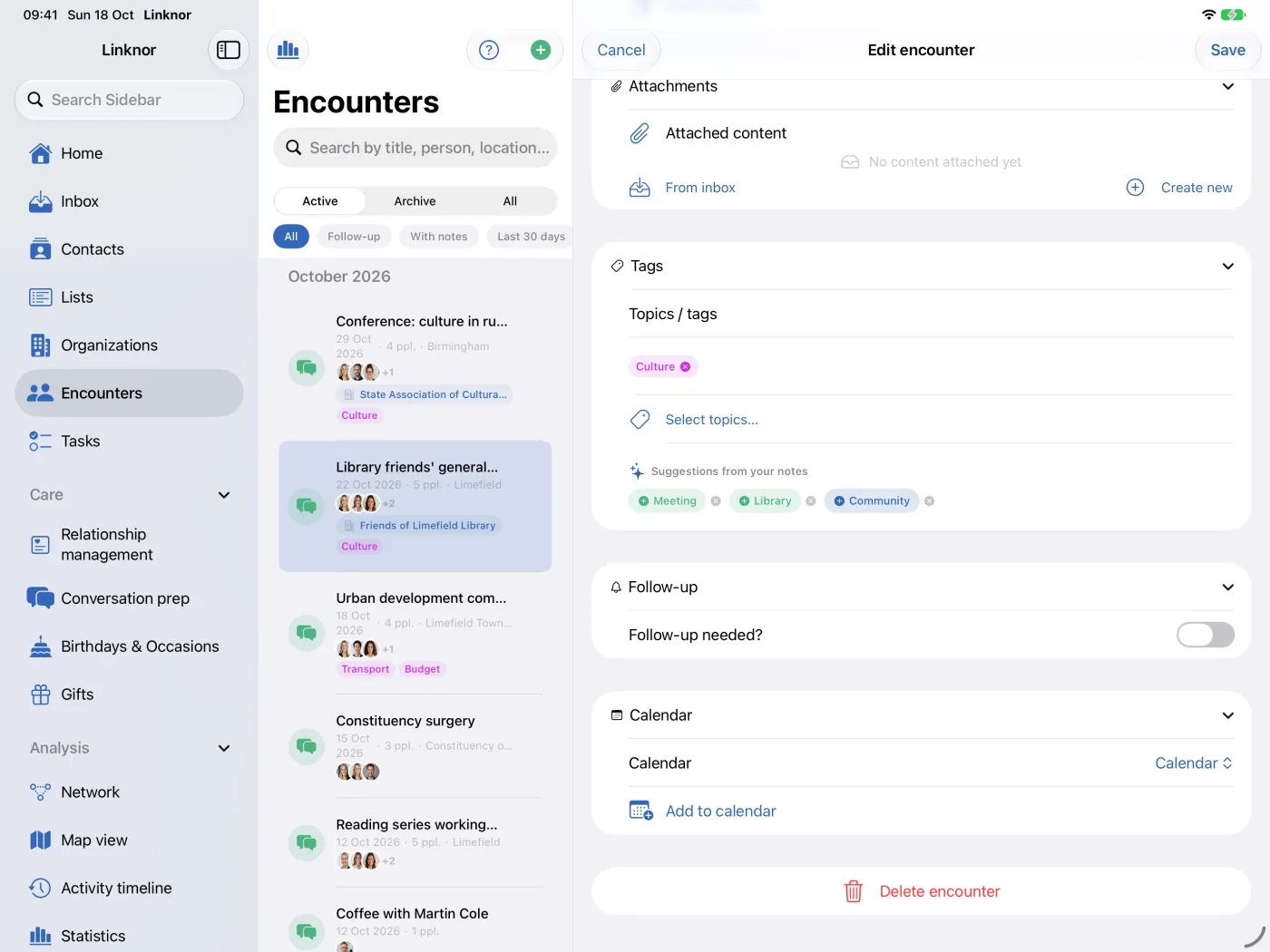Add suggested Library tag
The height and width of the screenshot is (952, 1270).
click(x=765, y=501)
